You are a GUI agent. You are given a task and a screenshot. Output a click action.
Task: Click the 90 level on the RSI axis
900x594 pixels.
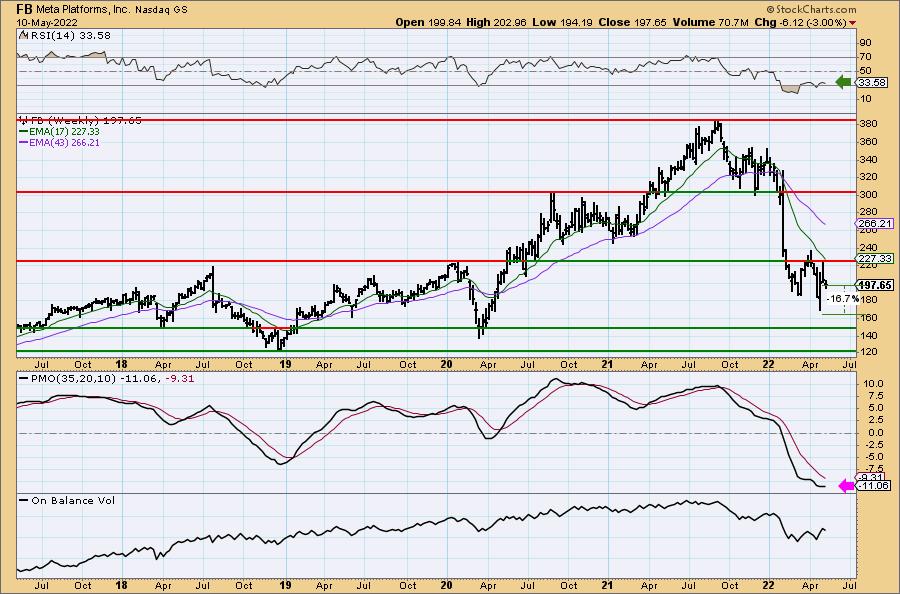tap(866, 42)
